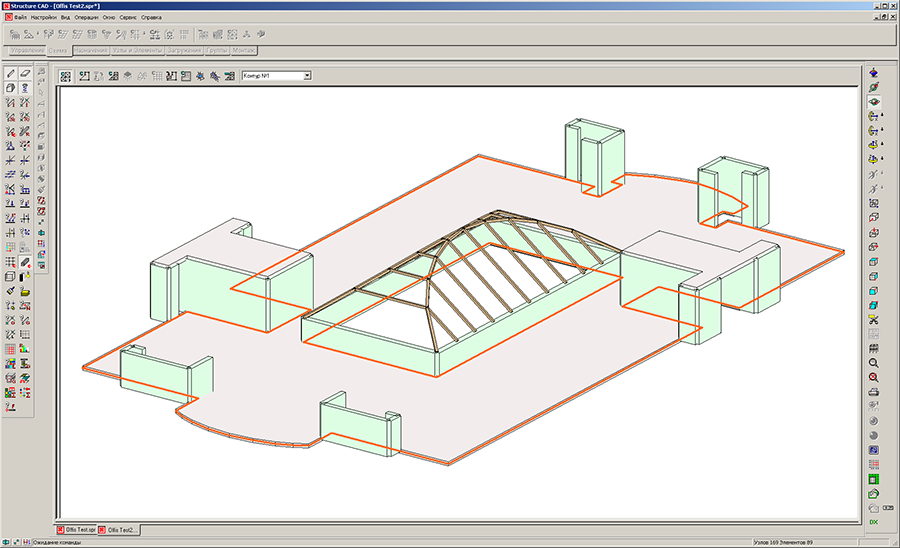Select the eraser tool in left toolbar
900x548 pixels.
(x=25, y=74)
